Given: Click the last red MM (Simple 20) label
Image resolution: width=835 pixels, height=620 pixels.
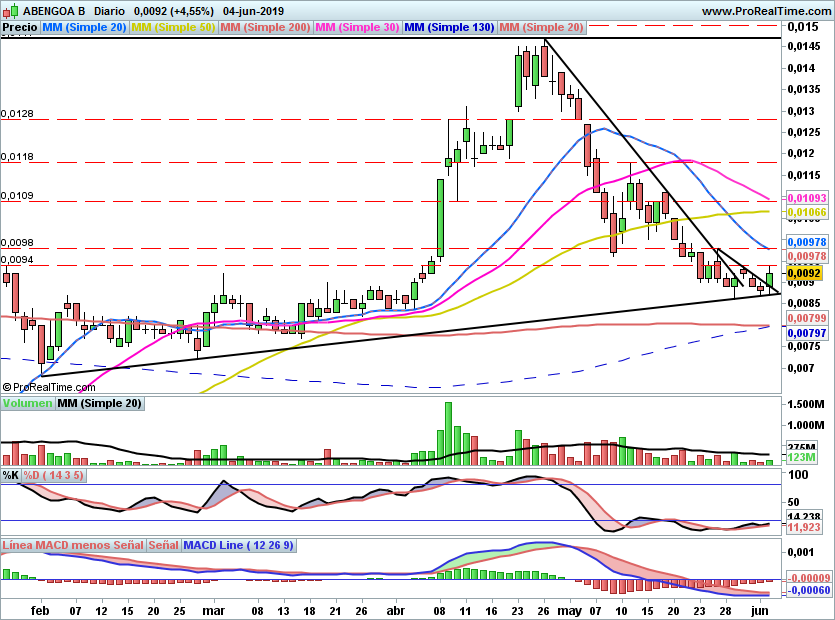Looking at the screenshot, I should [x=541, y=27].
